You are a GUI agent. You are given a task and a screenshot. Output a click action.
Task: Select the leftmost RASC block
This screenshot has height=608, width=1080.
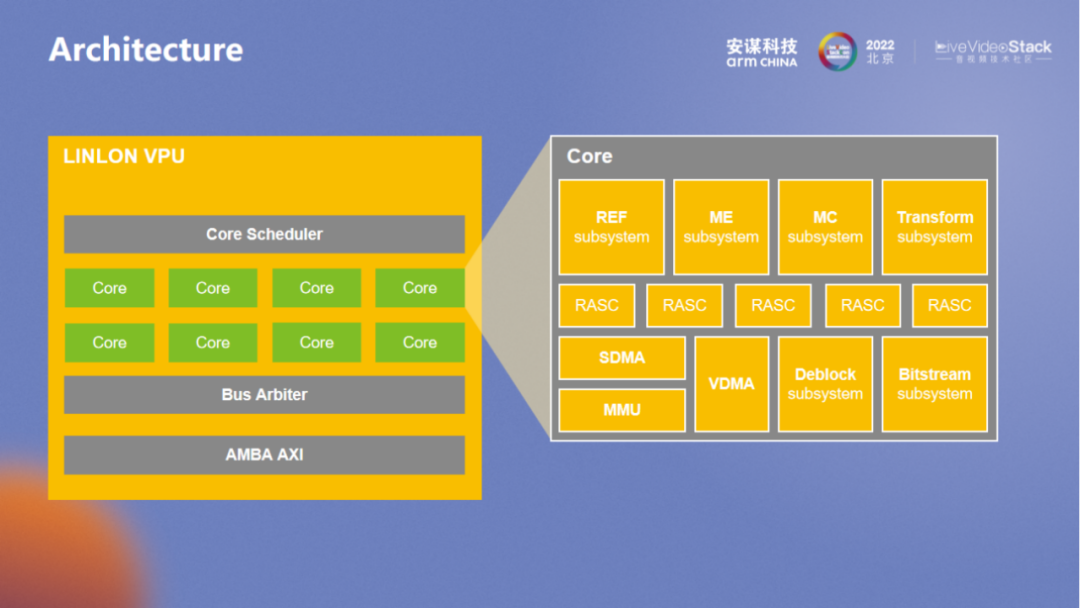597,305
